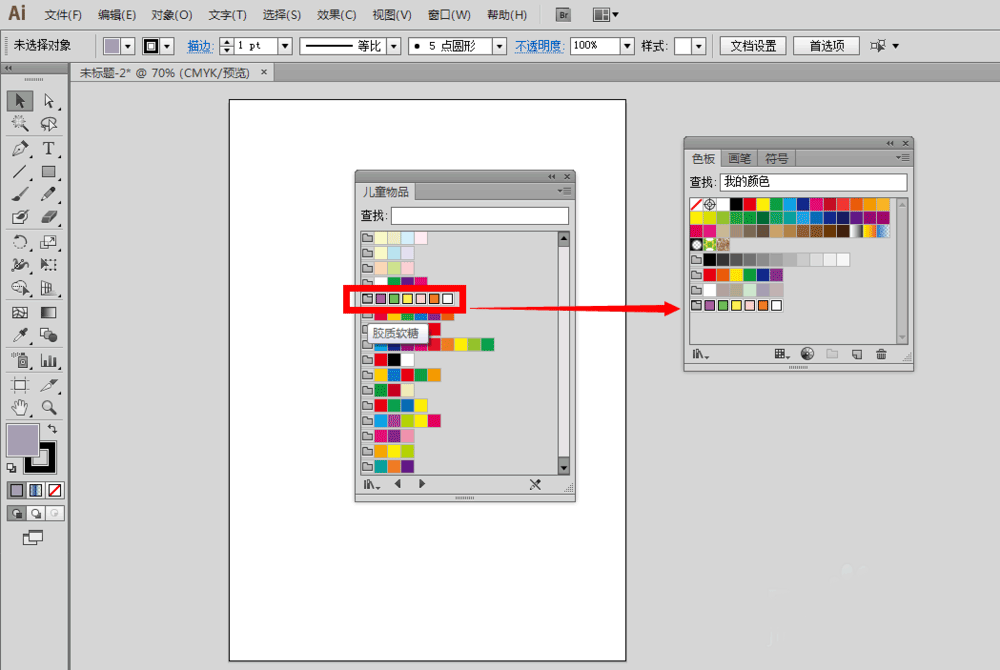Switch to the 符号 tab
Image resolution: width=1000 pixels, height=670 pixels.
[776, 158]
